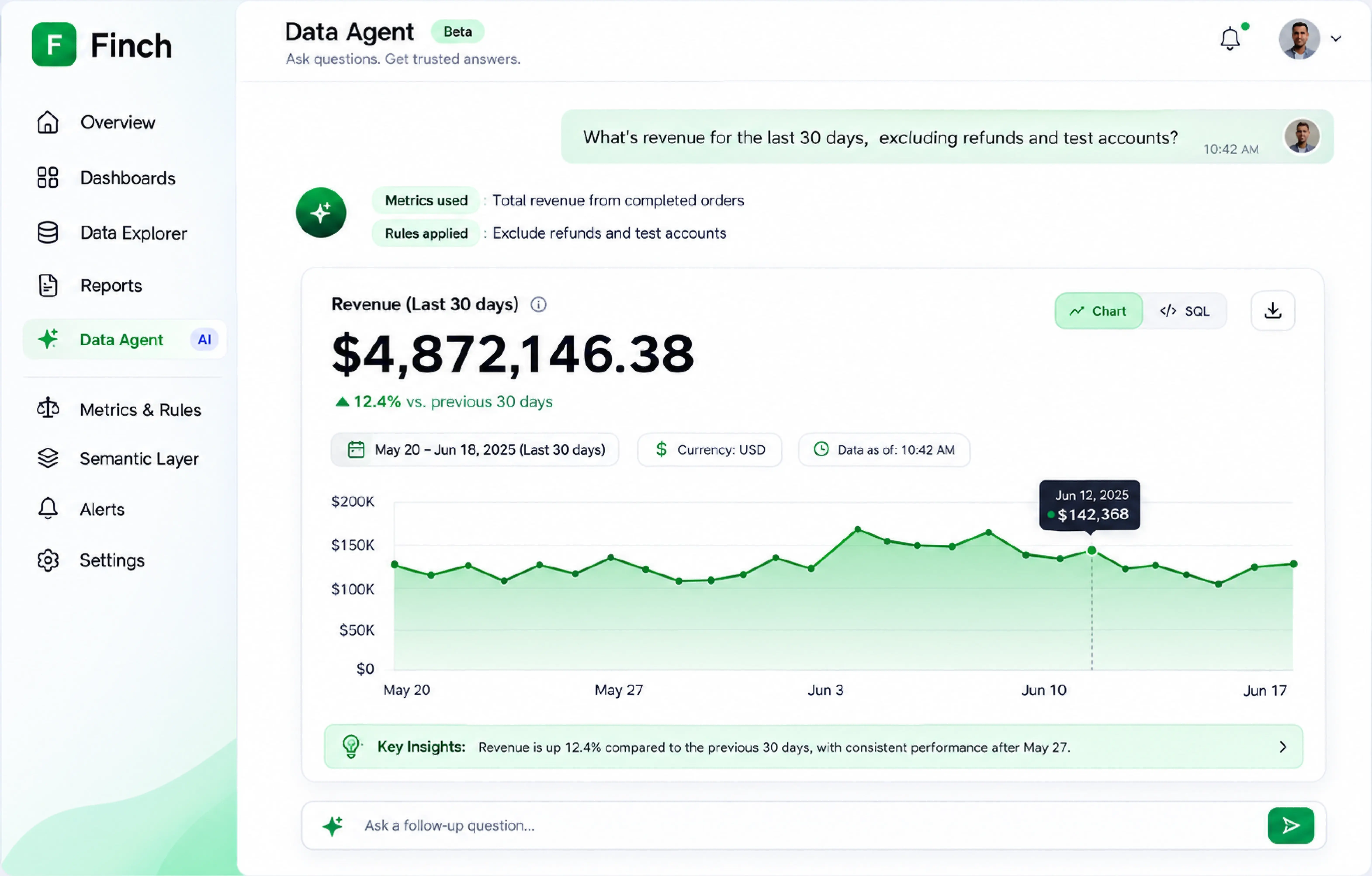
Task: Download results with the download icon button
Action: click(1273, 311)
